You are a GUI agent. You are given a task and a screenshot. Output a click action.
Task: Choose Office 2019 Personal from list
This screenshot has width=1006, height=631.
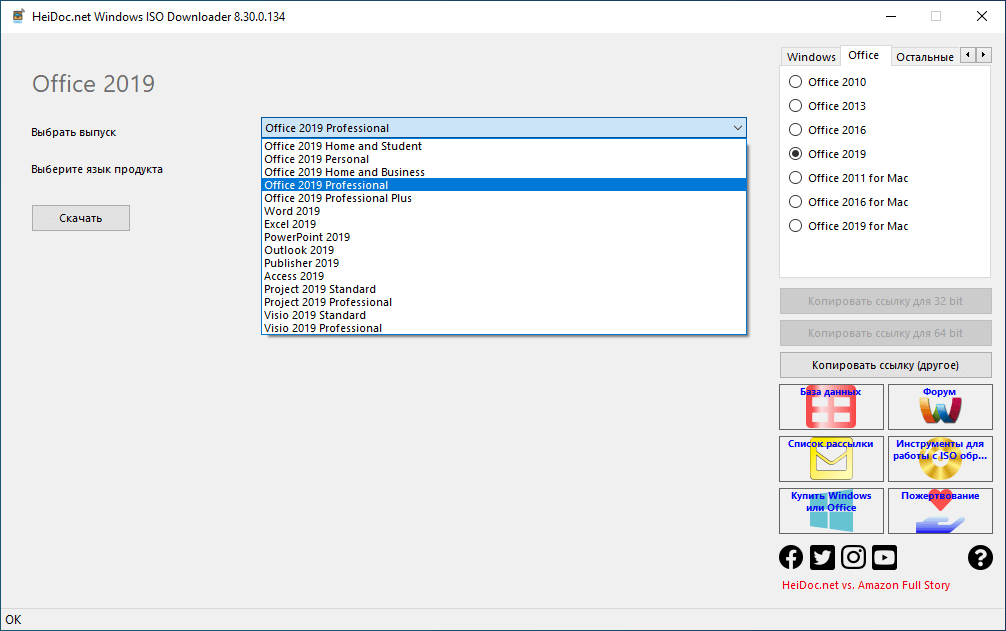point(504,159)
